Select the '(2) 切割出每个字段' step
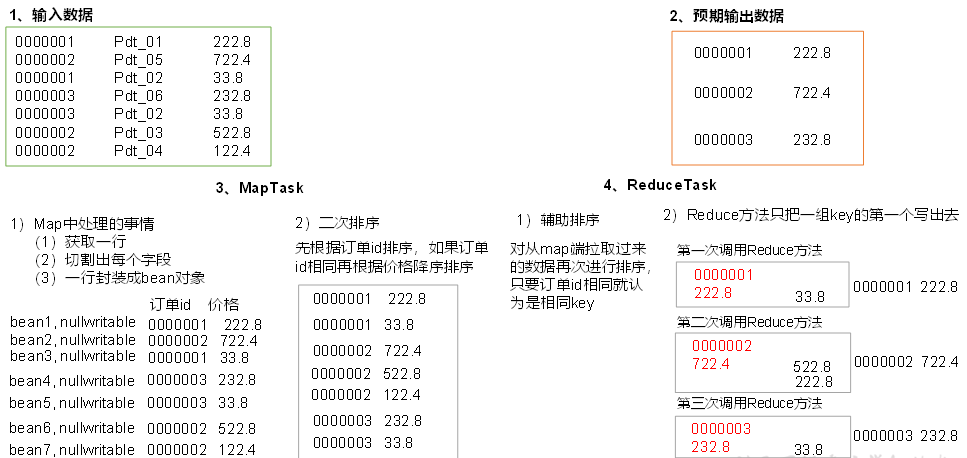Screen dimensions: 967x458 pos(103,260)
